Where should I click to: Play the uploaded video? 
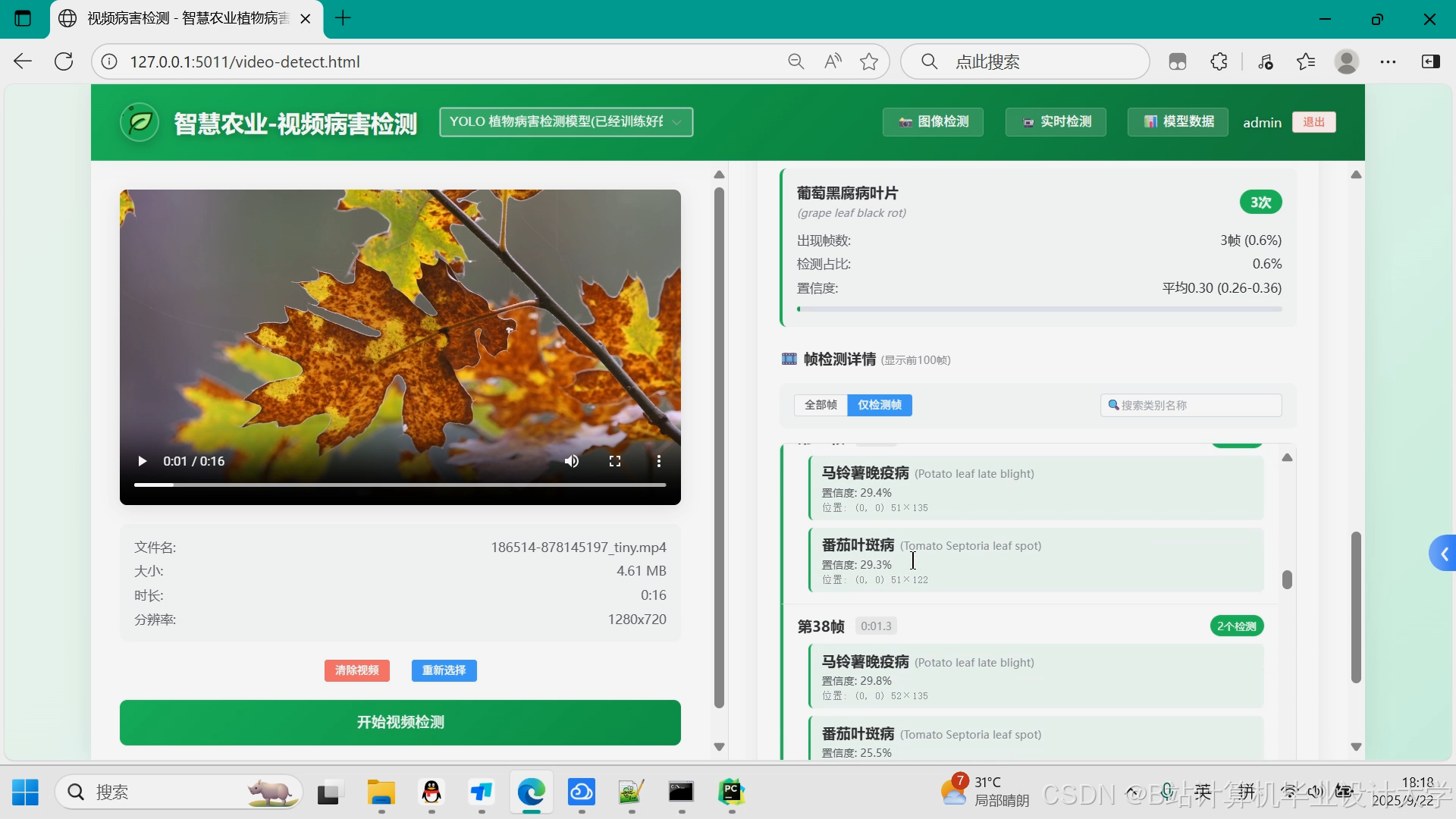click(142, 461)
